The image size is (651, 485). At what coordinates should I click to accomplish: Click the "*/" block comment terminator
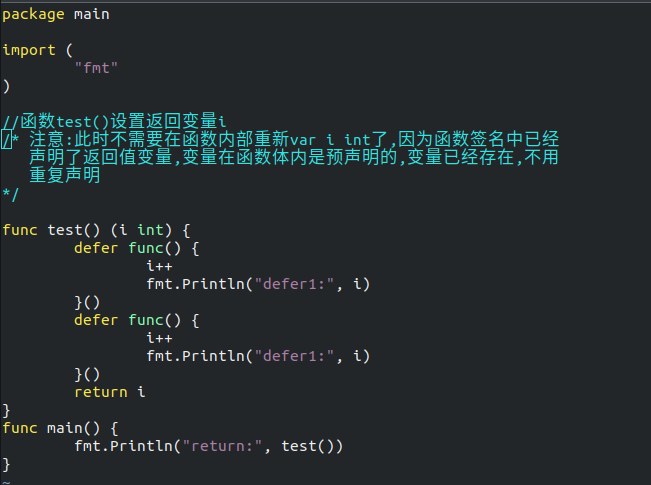(x=10, y=194)
